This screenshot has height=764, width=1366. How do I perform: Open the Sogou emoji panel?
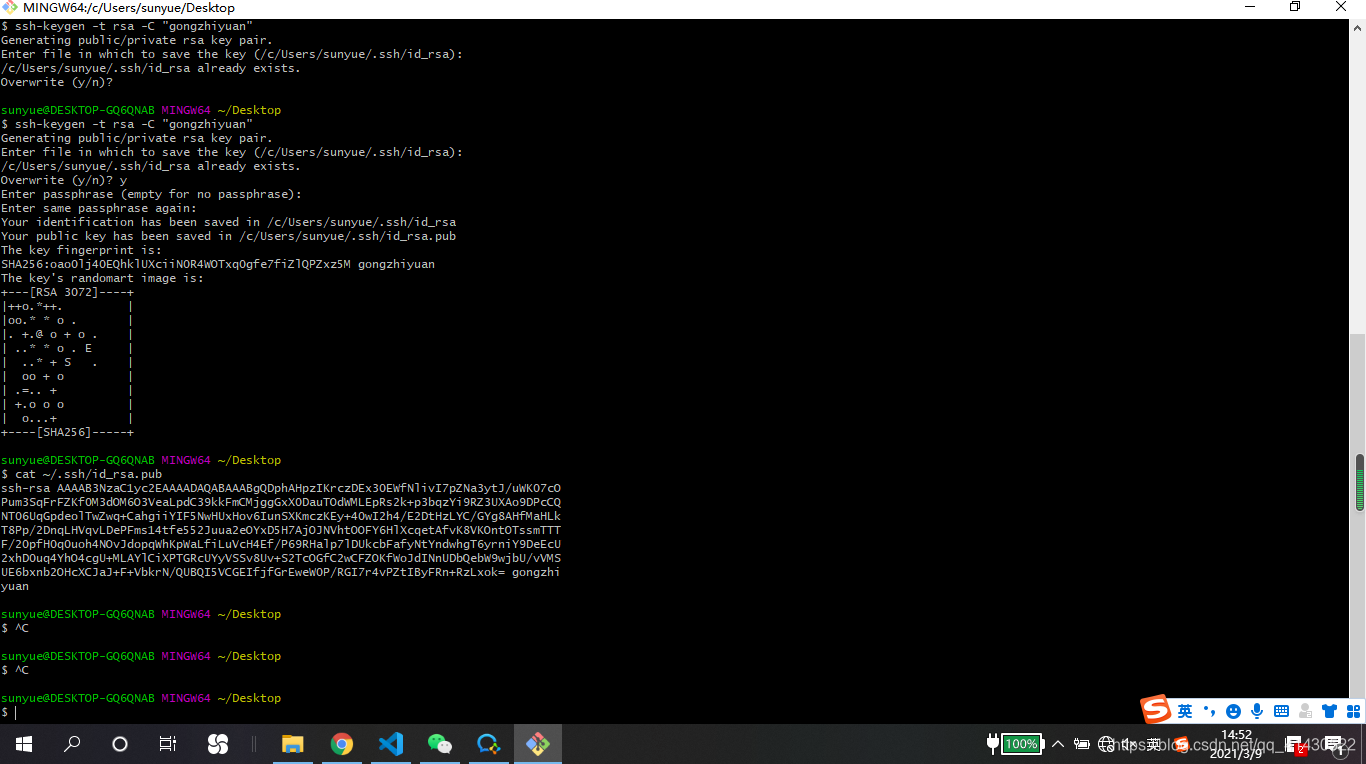[x=1233, y=711]
